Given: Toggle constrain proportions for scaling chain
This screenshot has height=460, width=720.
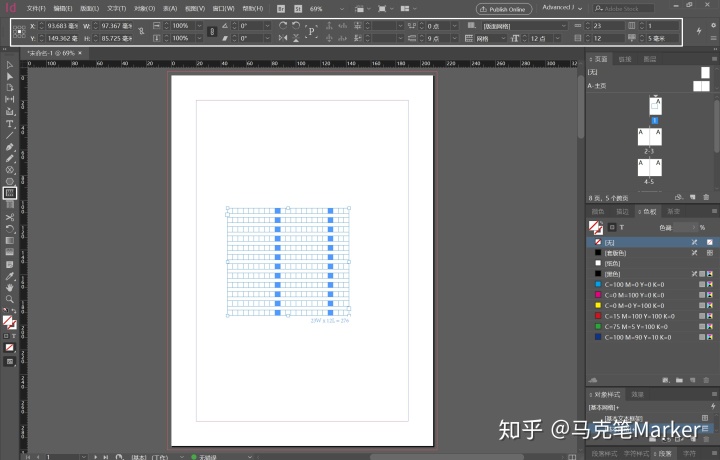Looking at the screenshot, I should pos(212,32).
